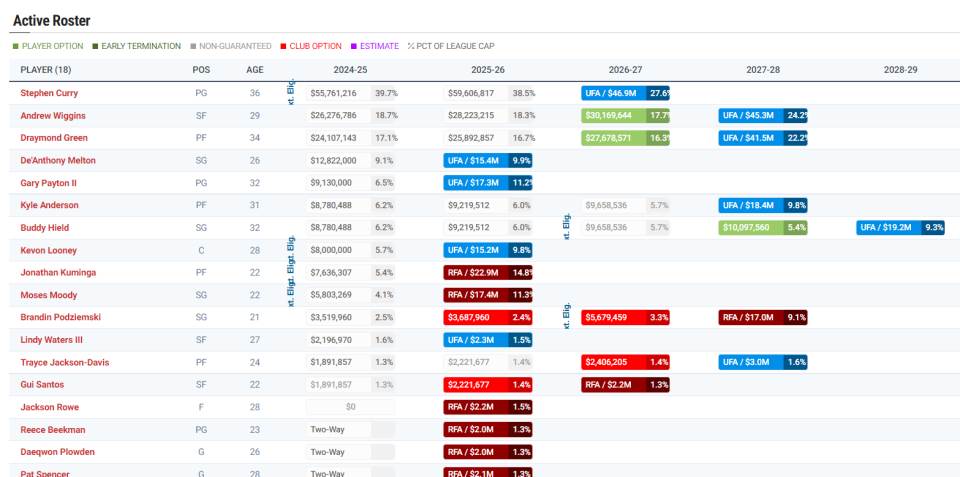Open De'Anthony Melton's profile
This screenshot has width=960, height=477.
pos(58,160)
